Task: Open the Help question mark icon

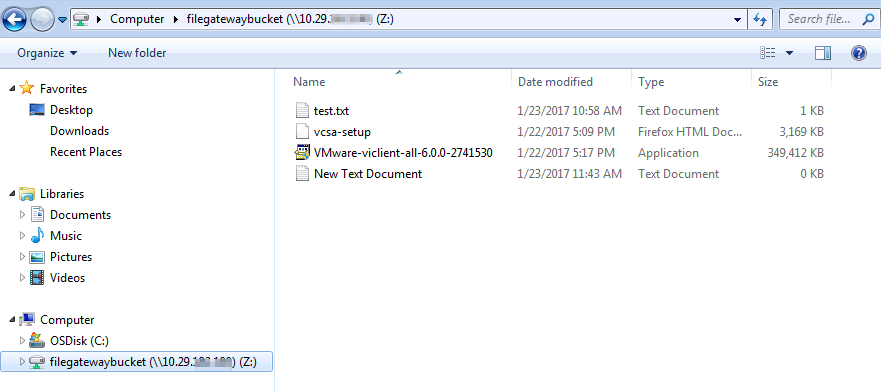Action: point(858,53)
